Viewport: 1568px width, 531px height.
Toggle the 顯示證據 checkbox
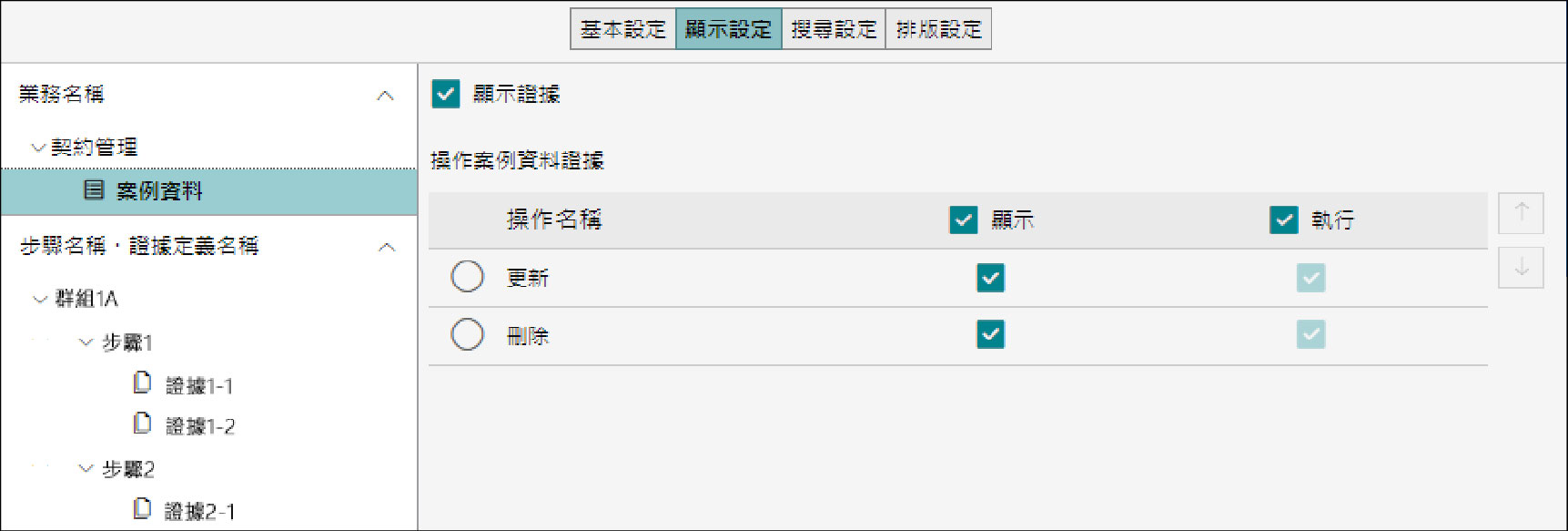click(446, 94)
